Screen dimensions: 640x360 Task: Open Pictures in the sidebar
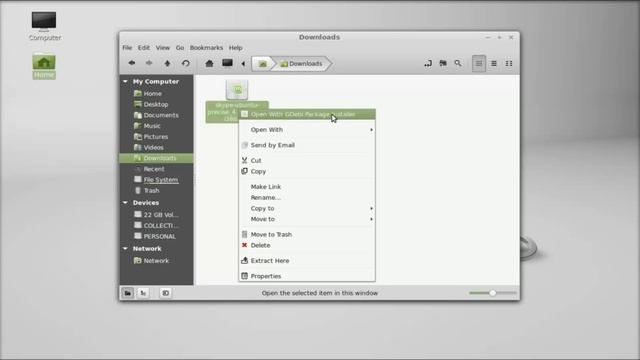pos(156,137)
